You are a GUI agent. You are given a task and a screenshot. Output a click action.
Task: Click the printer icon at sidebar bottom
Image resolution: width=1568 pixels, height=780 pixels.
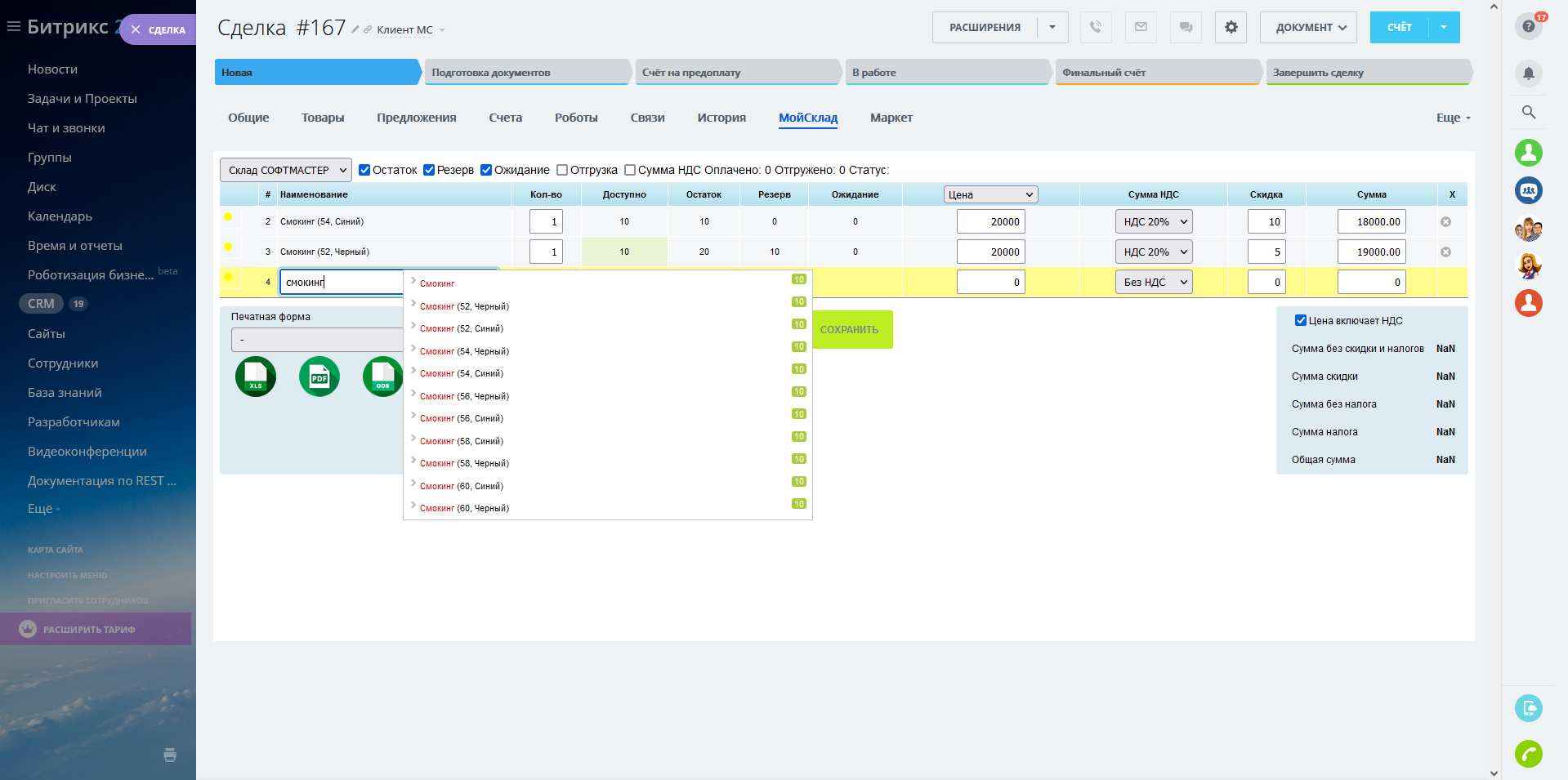170,755
